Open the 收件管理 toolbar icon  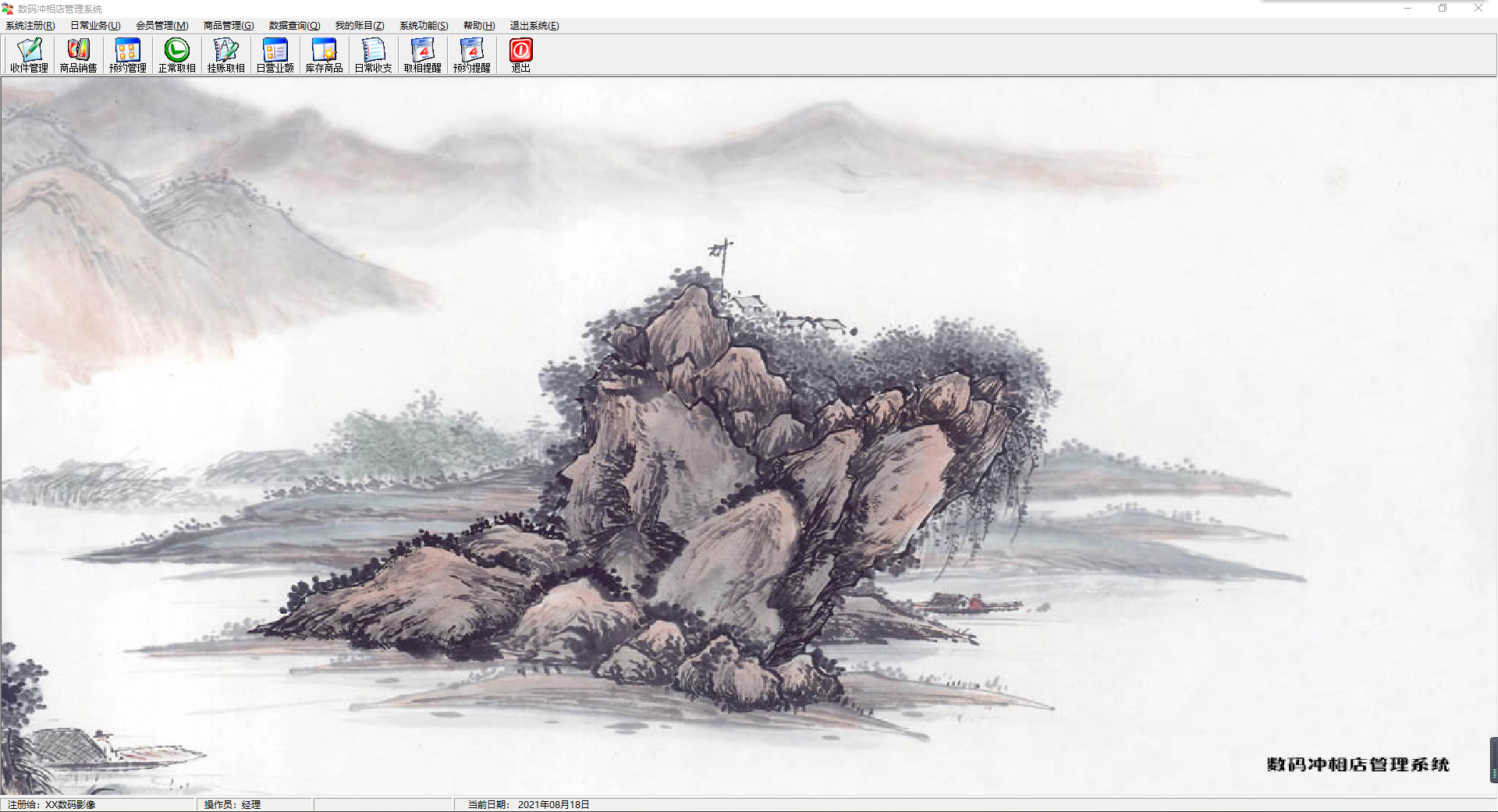pyautogui.click(x=30, y=55)
